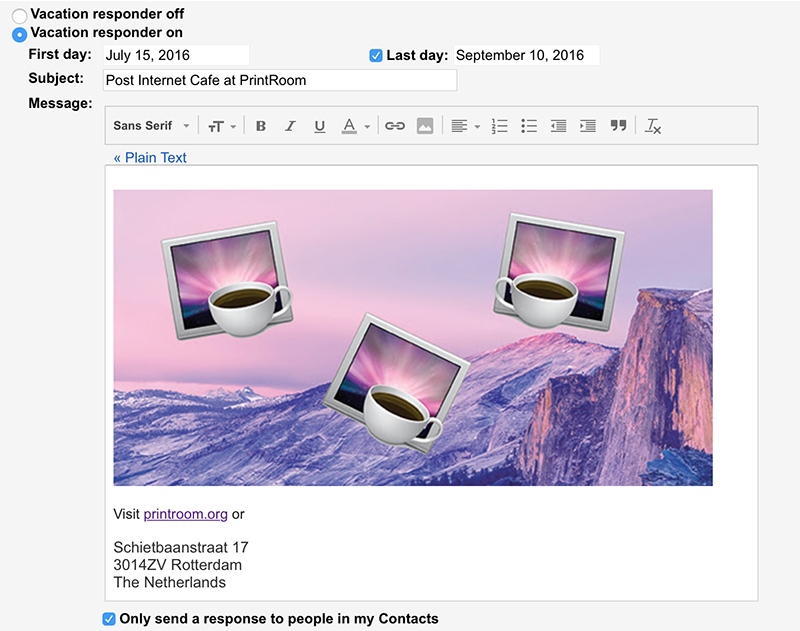Viewport: 800px width, 631px height.
Task: Remove formatting with the clear icon
Action: click(653, 126)
